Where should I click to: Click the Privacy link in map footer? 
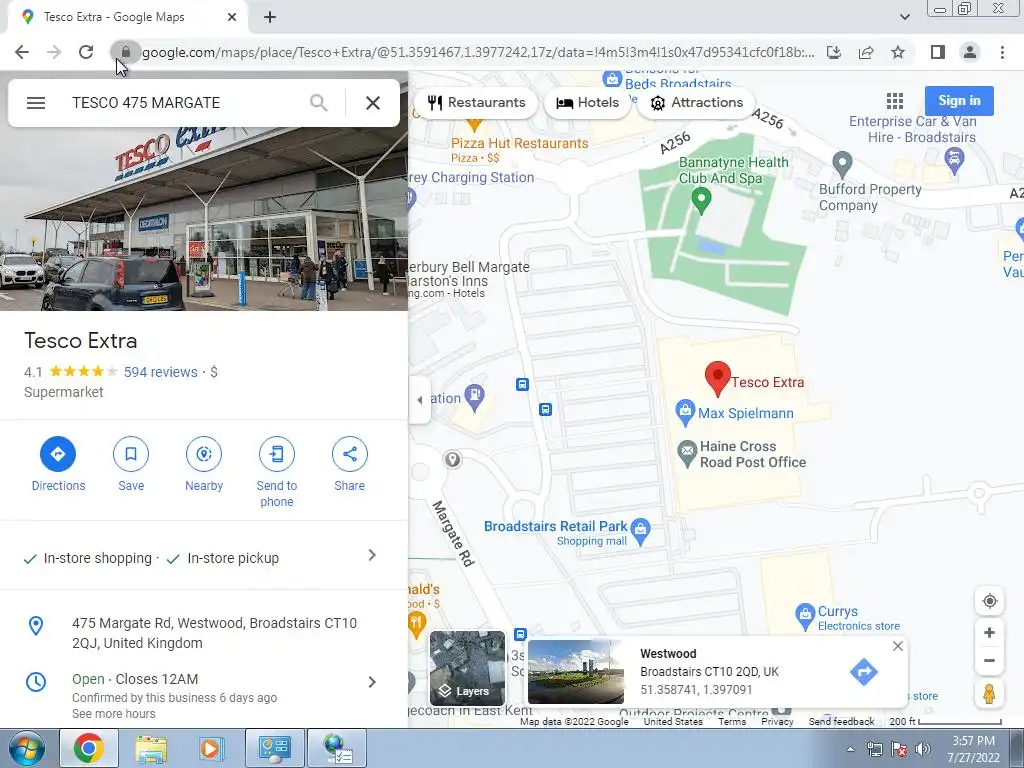point(777,722)
